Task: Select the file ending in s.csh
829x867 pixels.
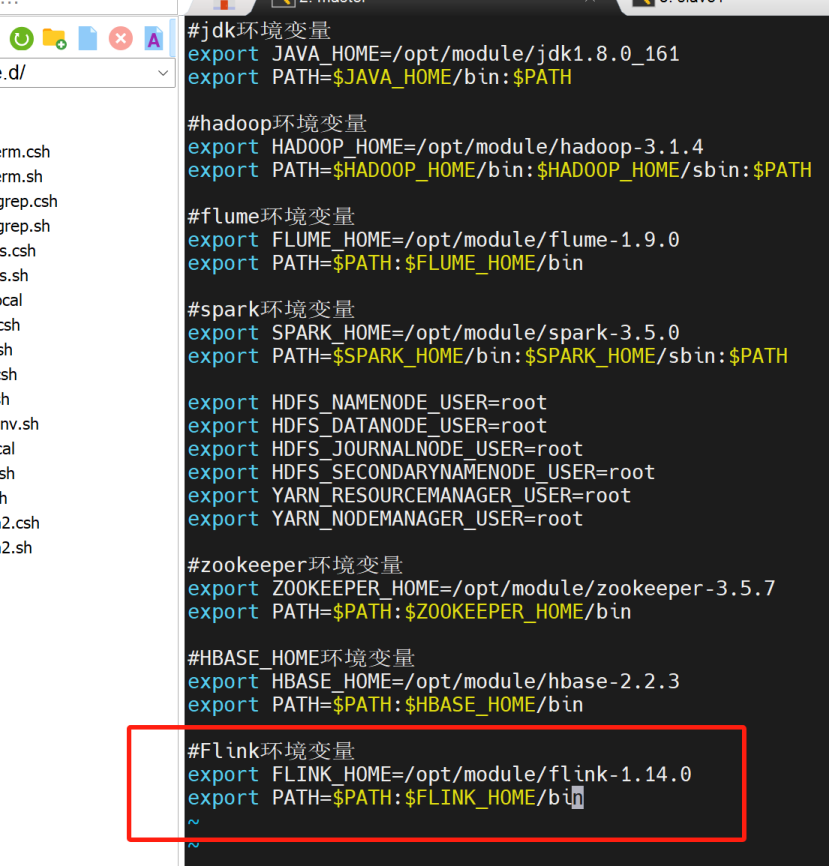Action: pyautogui.click(x=18, y=251)
